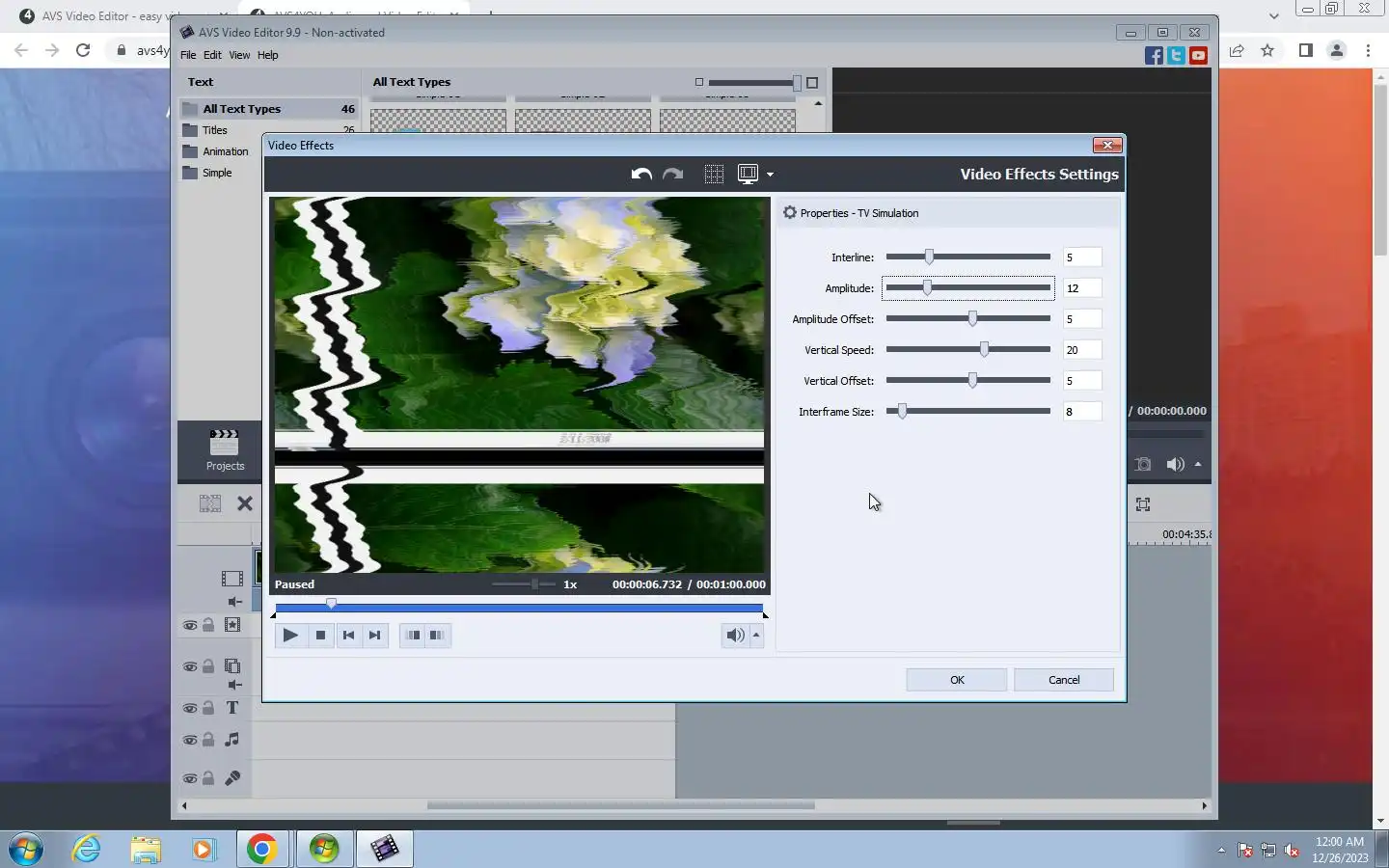The width and height of the screenshot is (1389, 868).
Task: Open Chrome from the Windows taskbar
Action: [x=261, y=849]
